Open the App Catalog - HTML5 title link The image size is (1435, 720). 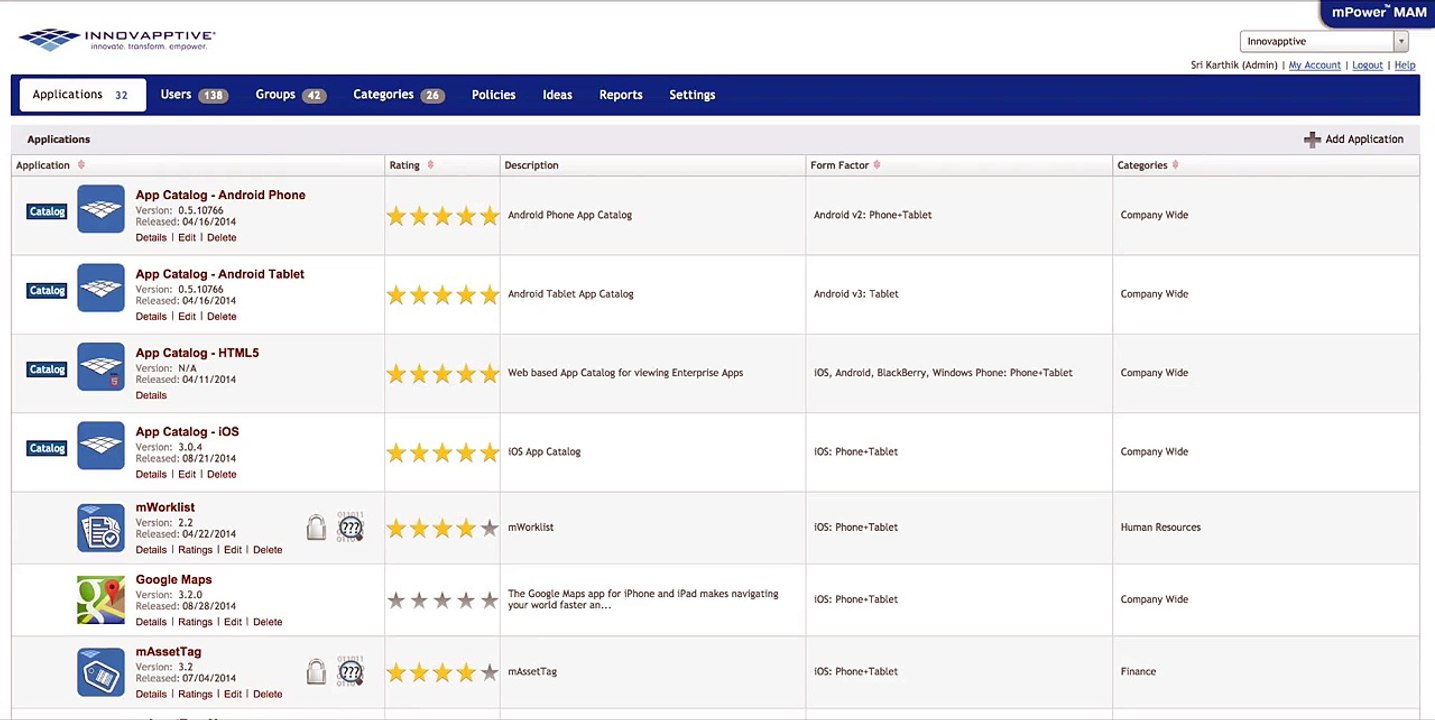(x=197, y=353)
